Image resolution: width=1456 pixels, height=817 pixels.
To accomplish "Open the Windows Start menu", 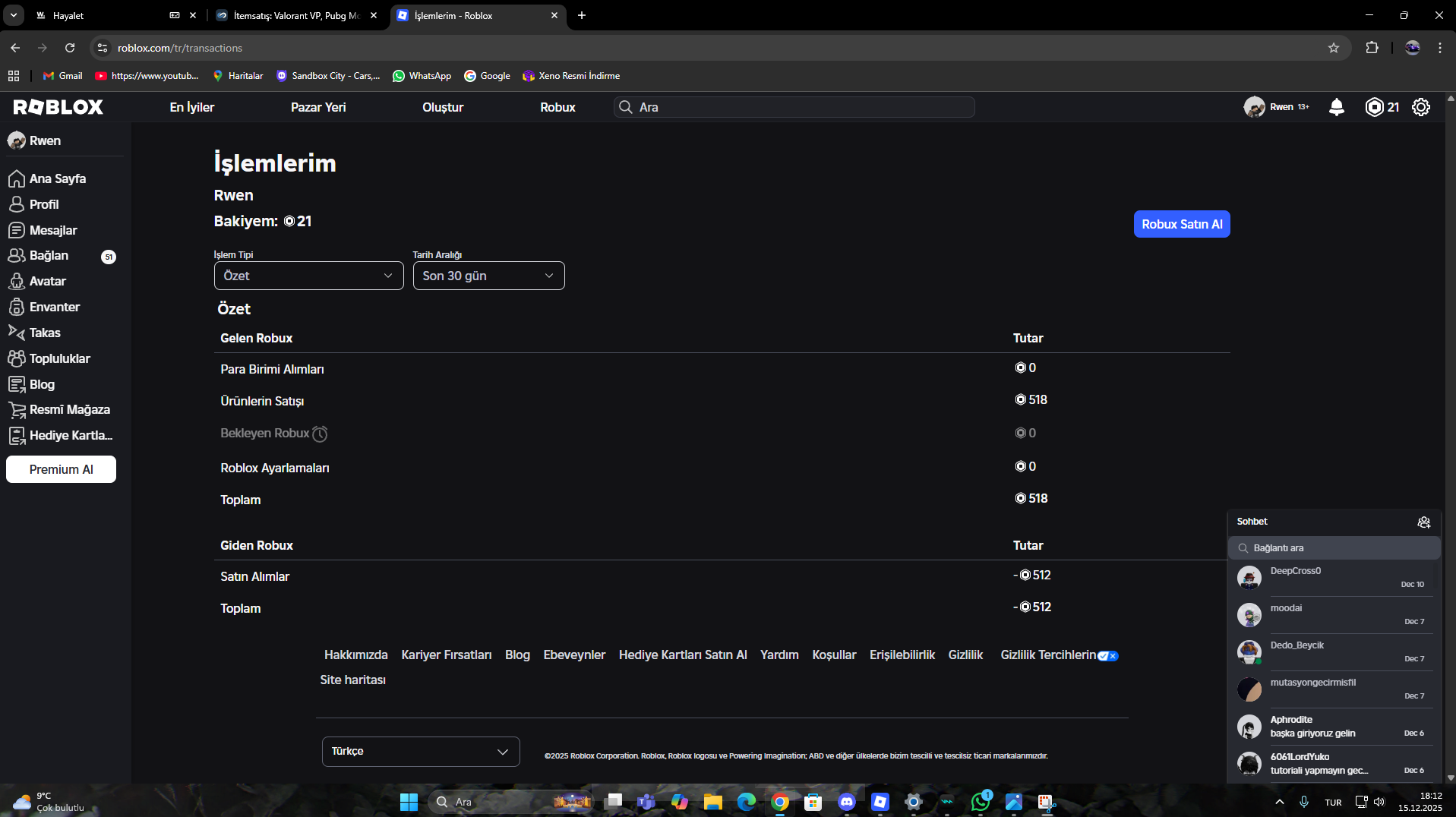I will pyautogui.click(x=409, y=802).
